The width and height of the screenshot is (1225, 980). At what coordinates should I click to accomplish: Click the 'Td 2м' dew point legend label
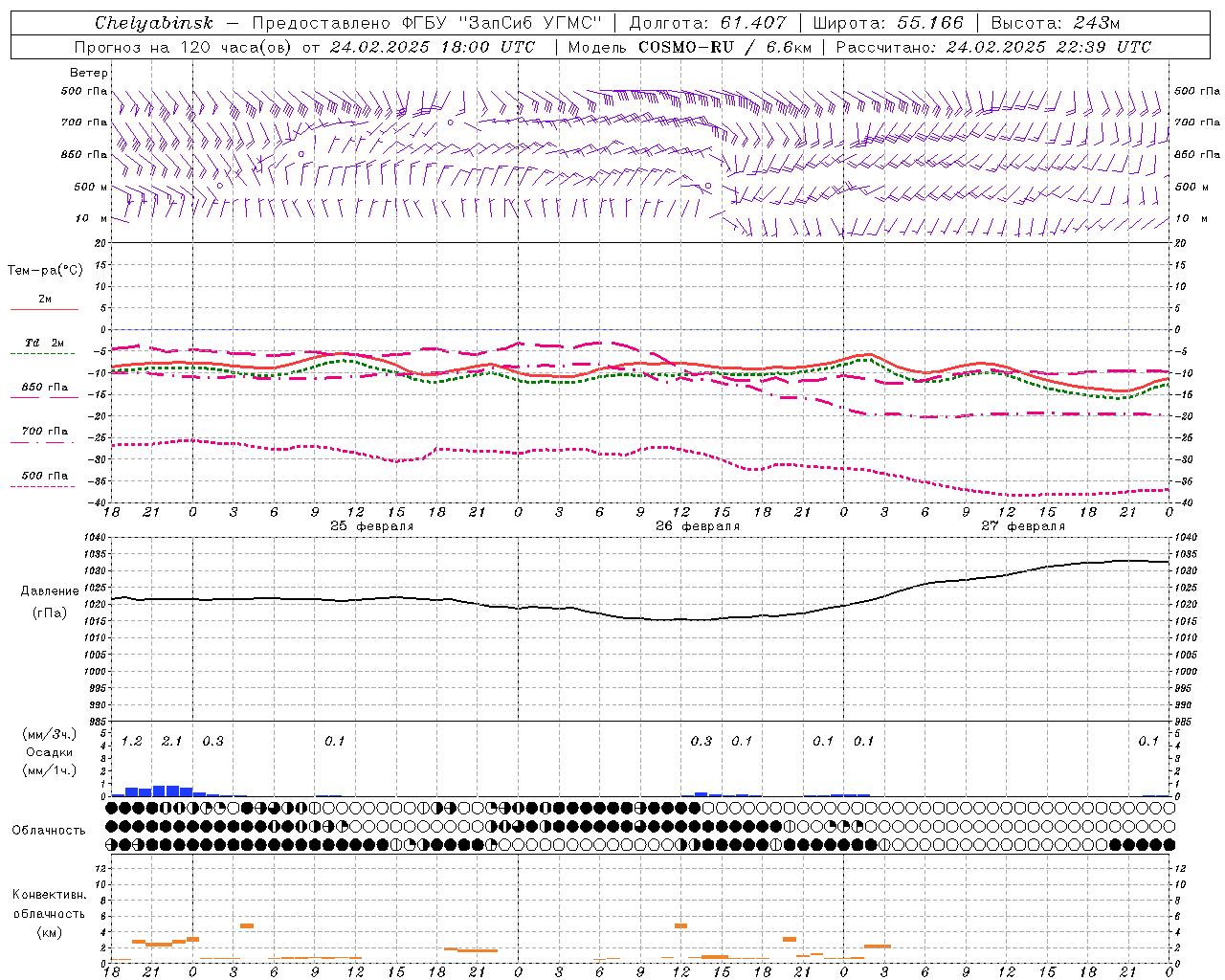45,343
